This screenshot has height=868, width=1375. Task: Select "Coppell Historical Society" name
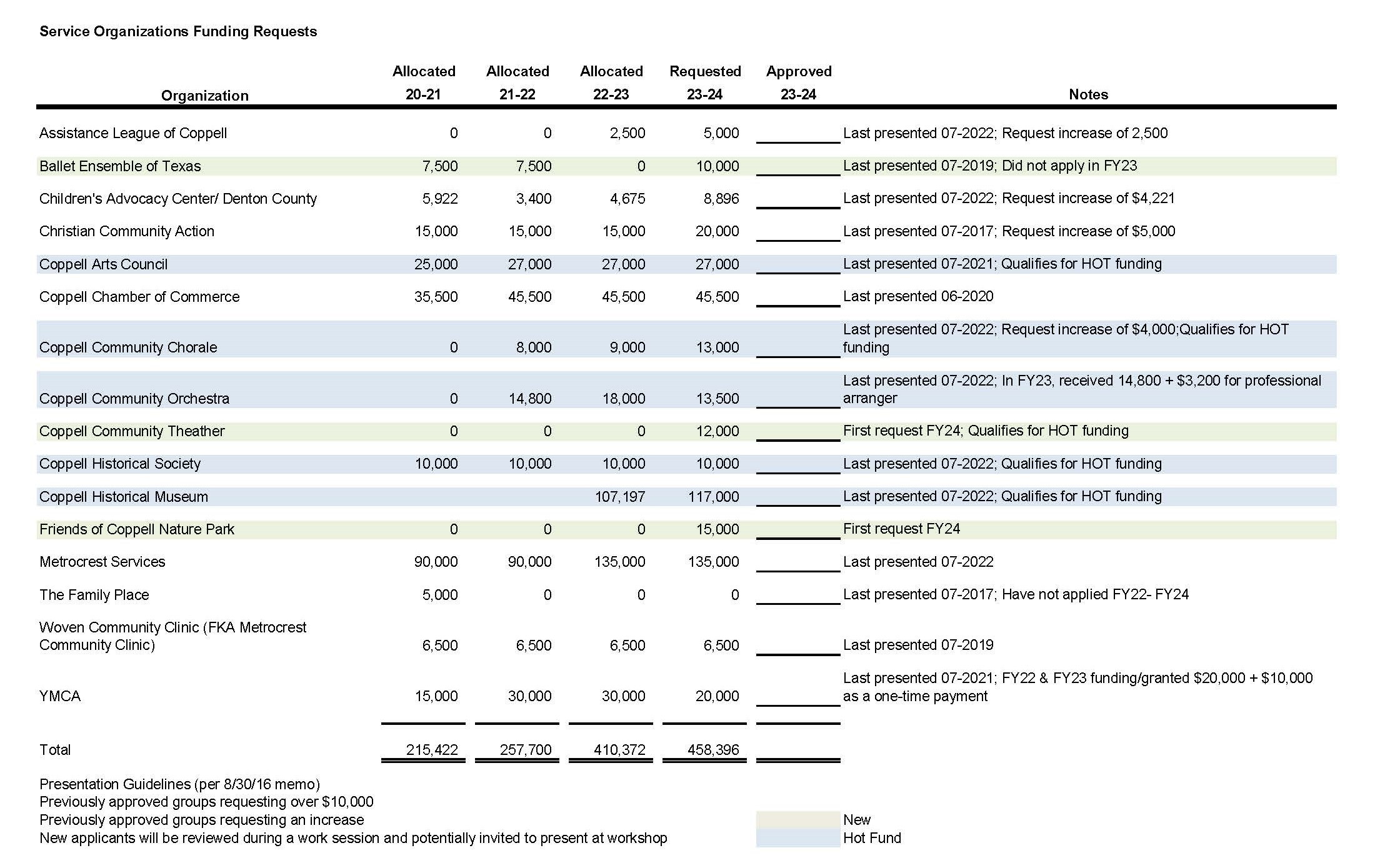point(120,464)
